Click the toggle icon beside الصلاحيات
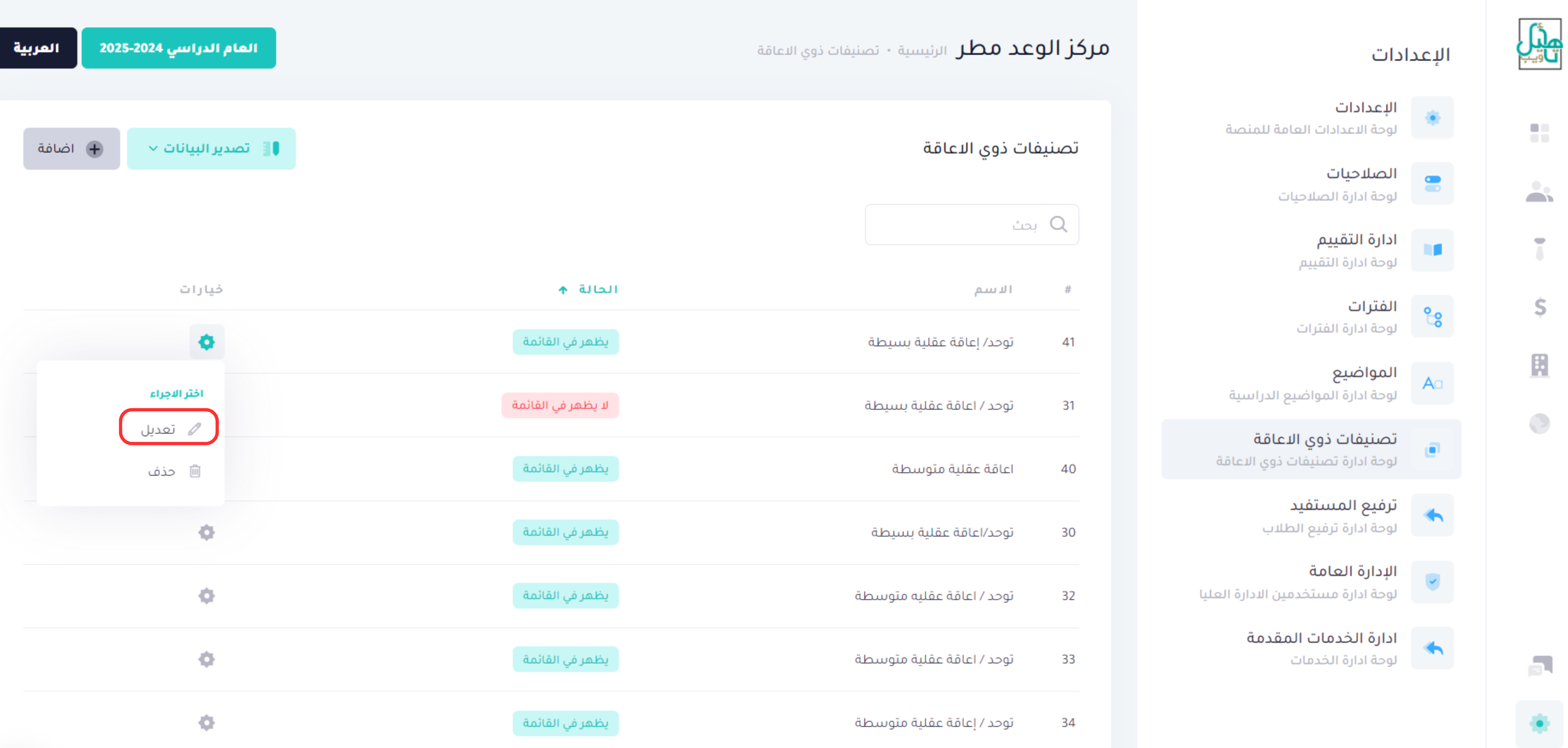 tap(1432, 184)
